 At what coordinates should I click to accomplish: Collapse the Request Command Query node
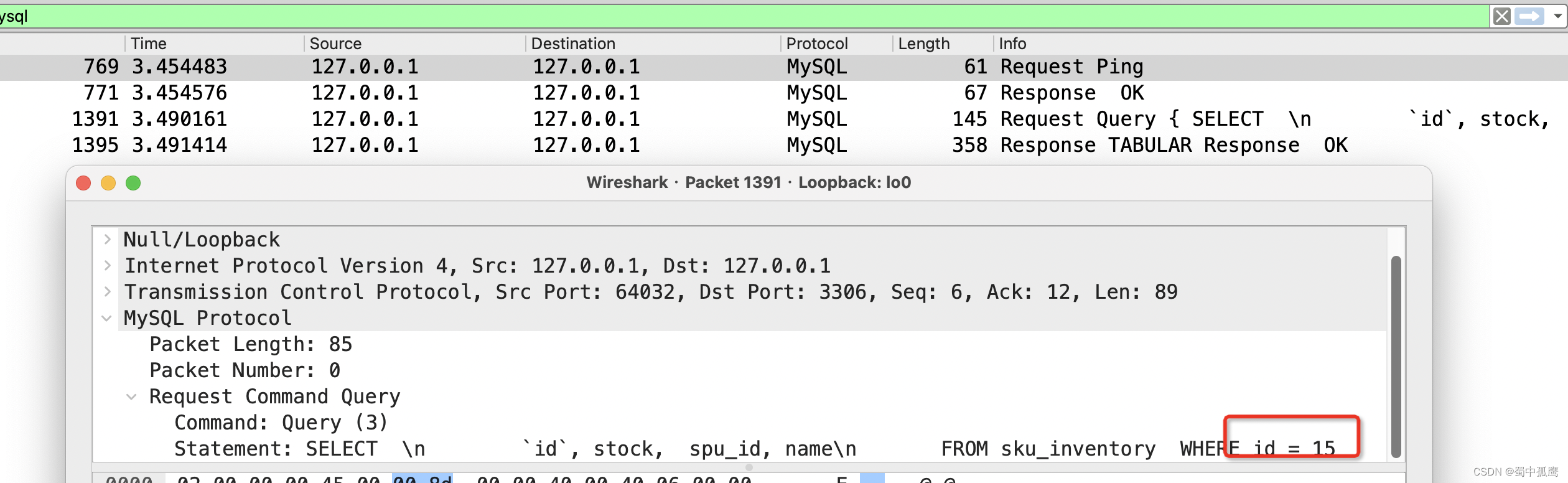pyautogui.click(x=131, y=396)
